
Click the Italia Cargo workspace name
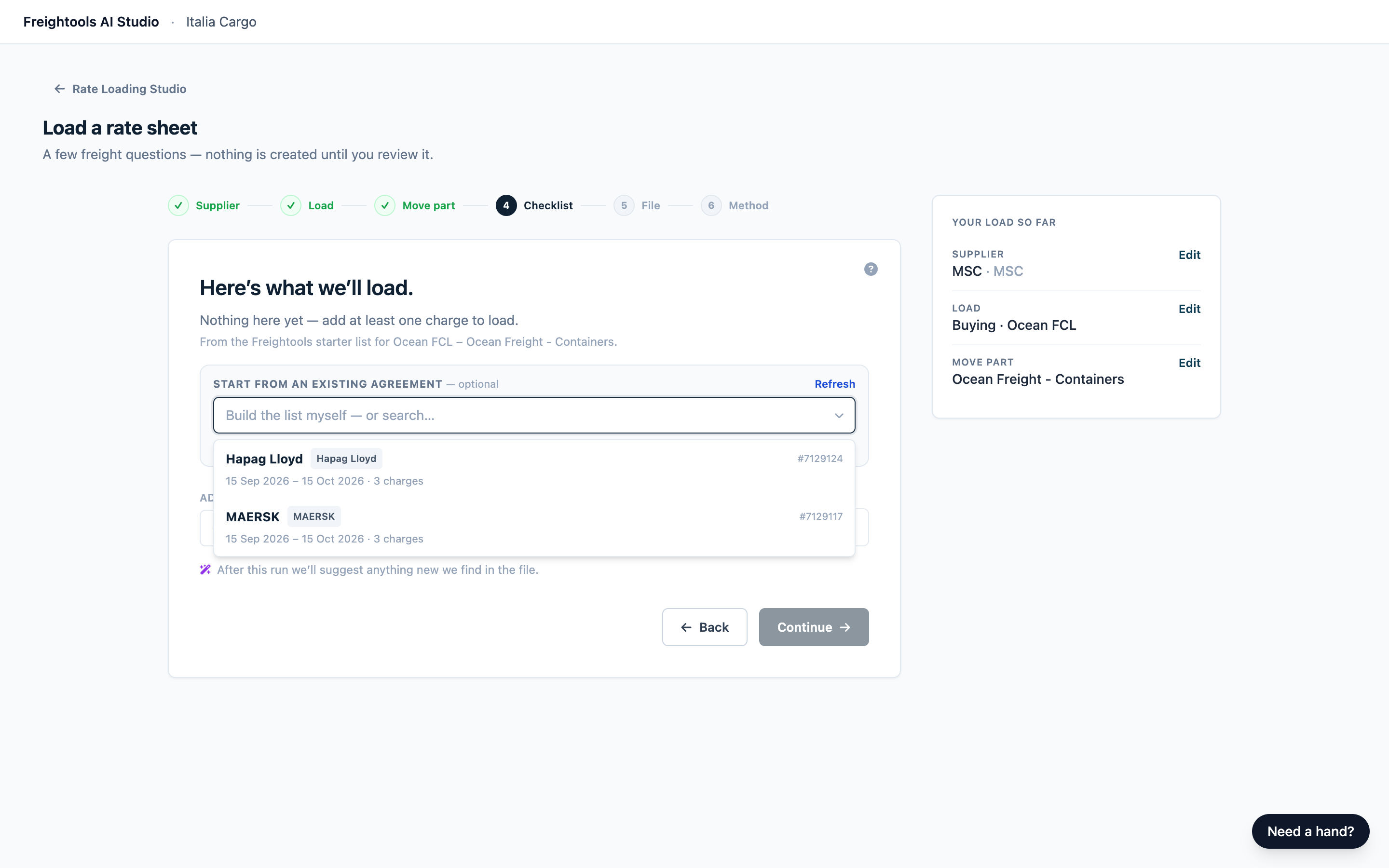pos(221,22)
